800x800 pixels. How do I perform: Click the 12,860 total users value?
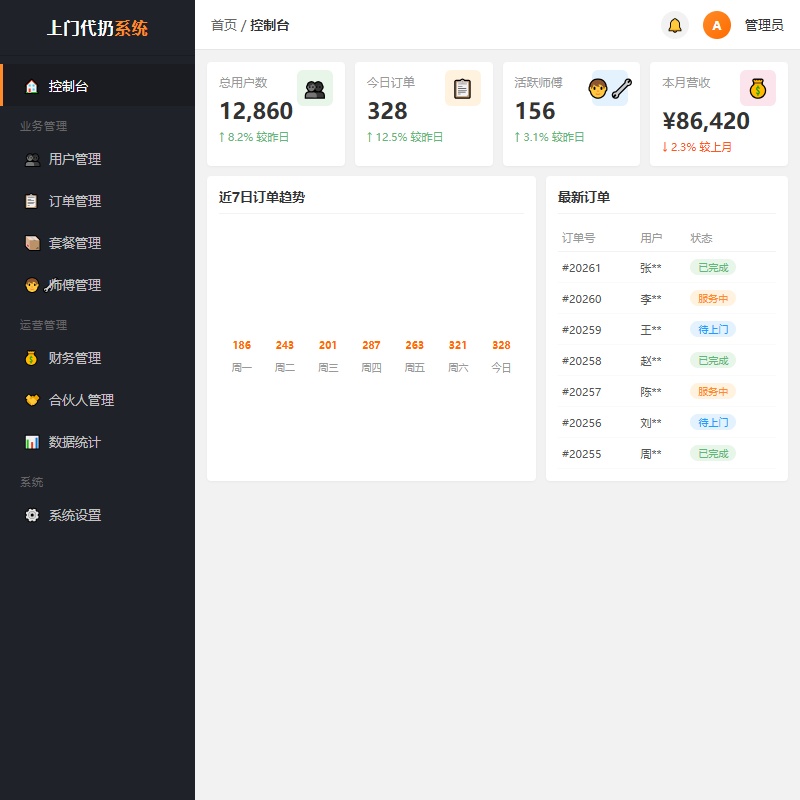(256, 111)
